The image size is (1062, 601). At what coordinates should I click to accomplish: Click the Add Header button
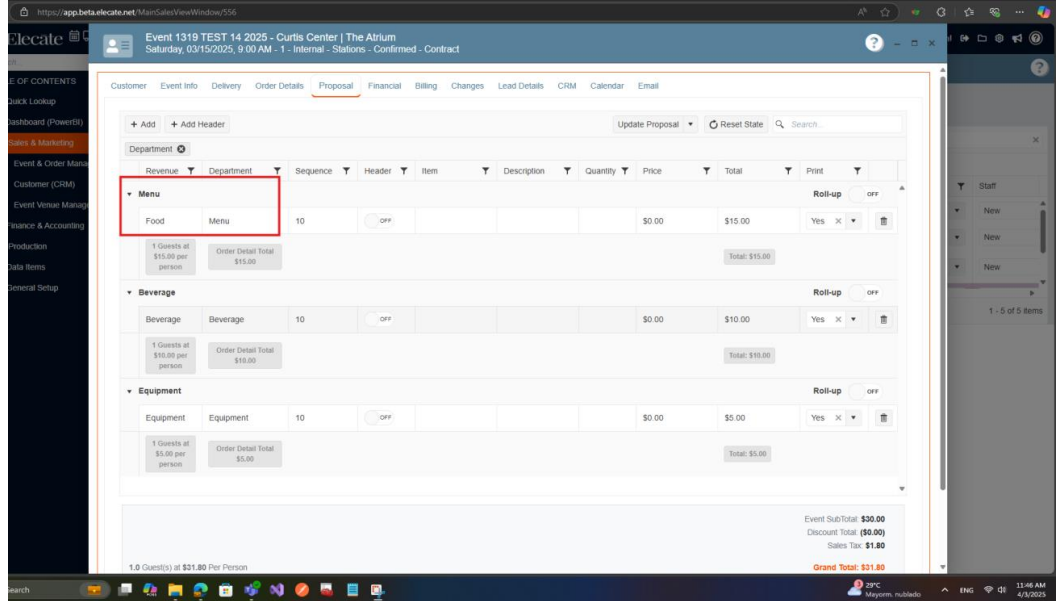197,125
